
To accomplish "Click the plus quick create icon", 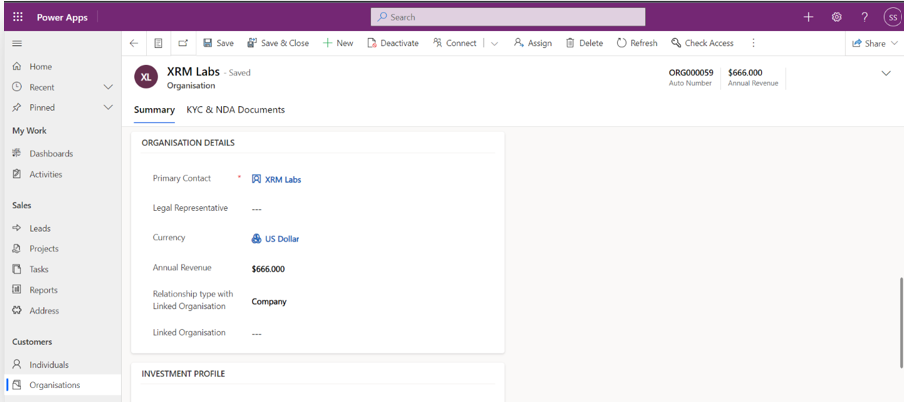I will click(809, 17).
